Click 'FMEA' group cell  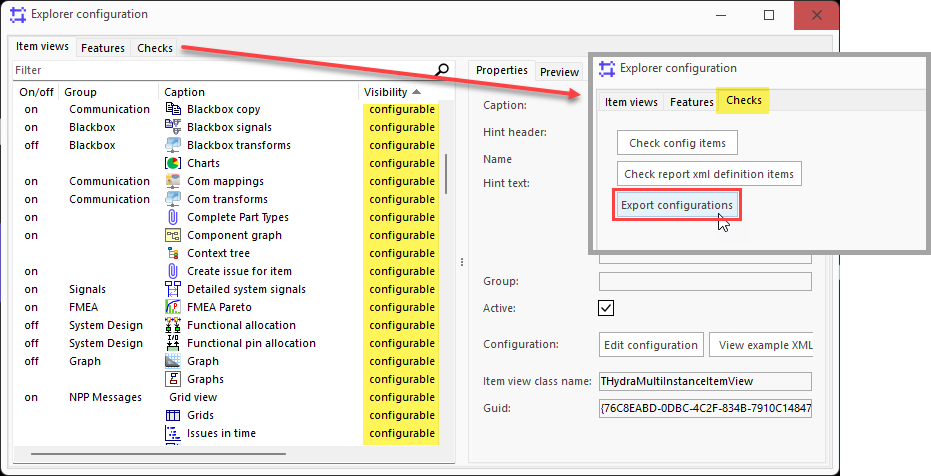click(83, 307)
